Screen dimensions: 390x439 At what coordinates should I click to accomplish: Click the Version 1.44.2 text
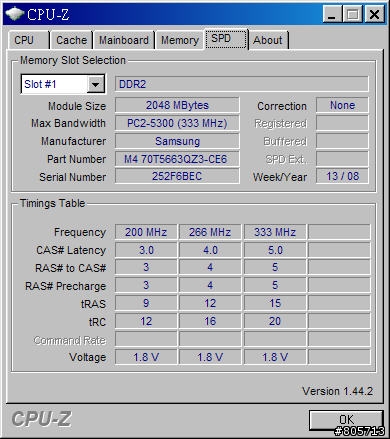click(337, 391)
